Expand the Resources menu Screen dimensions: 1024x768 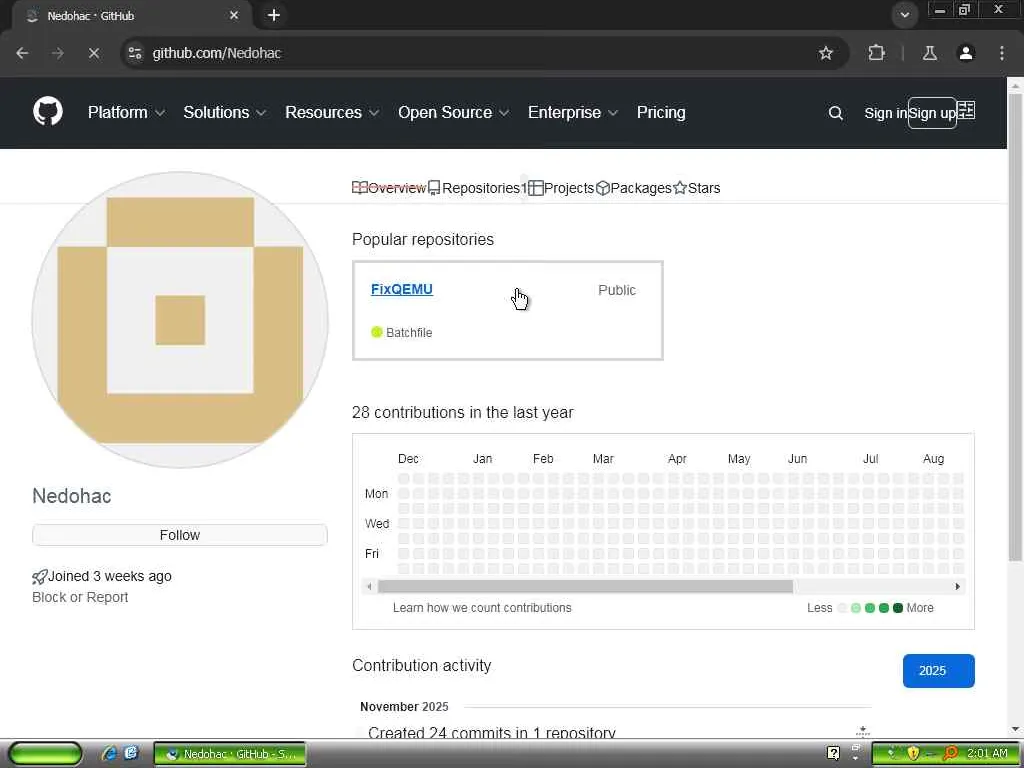pos(332,112)
